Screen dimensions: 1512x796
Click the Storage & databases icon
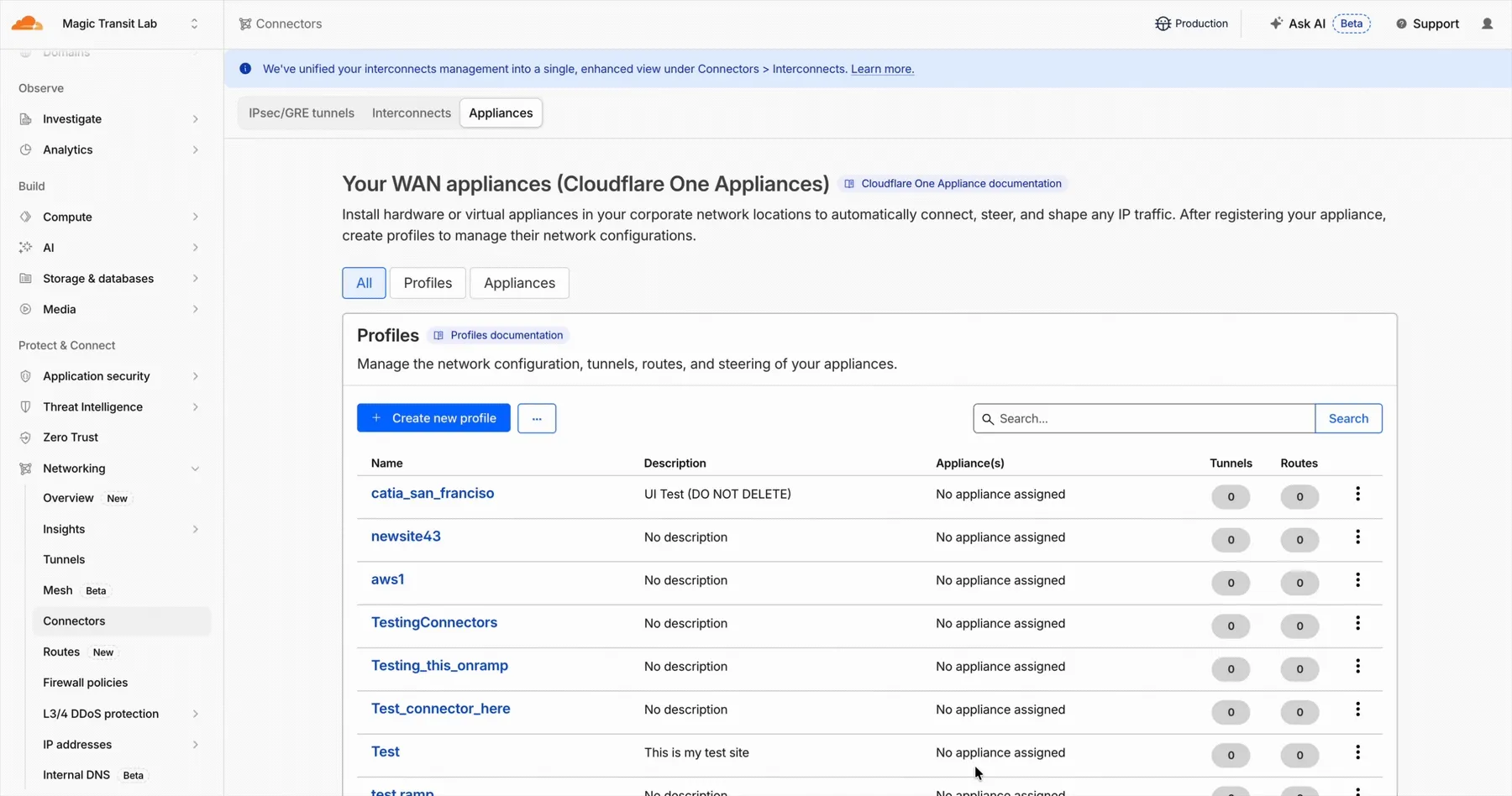pos(25,279)
